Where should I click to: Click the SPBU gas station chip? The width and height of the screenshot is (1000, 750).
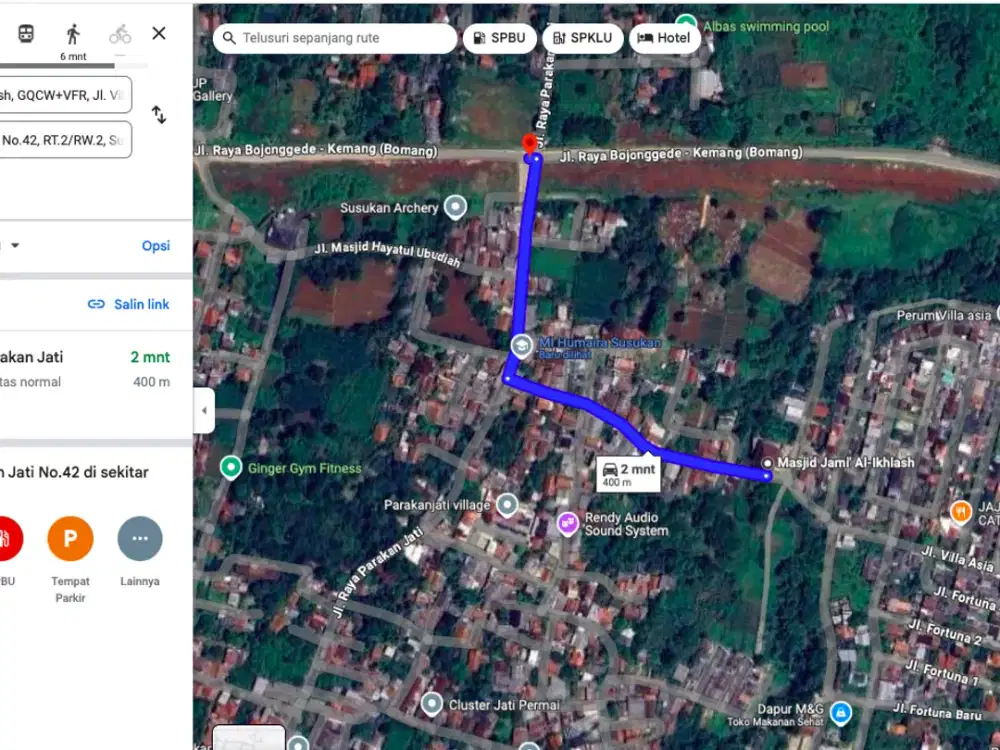[500, 38]
